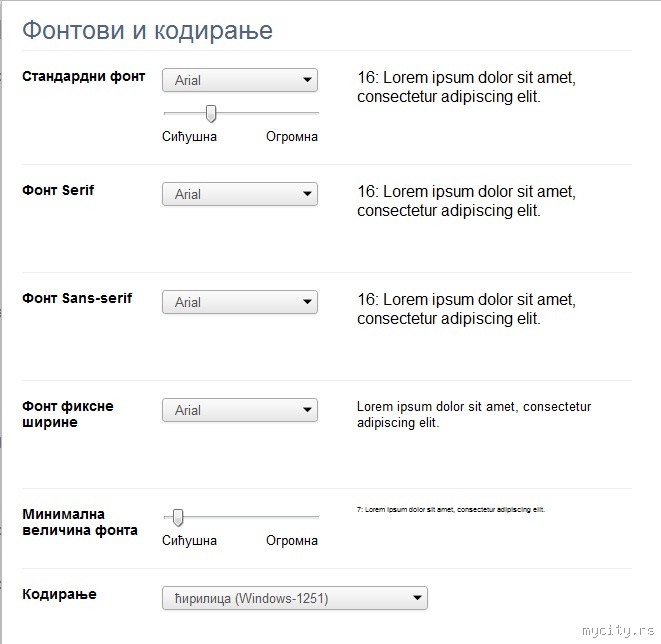661x644 pixels.
Task: Click the fixed-width font sample text
Action: pyautogui.click(x=473, y=414)
